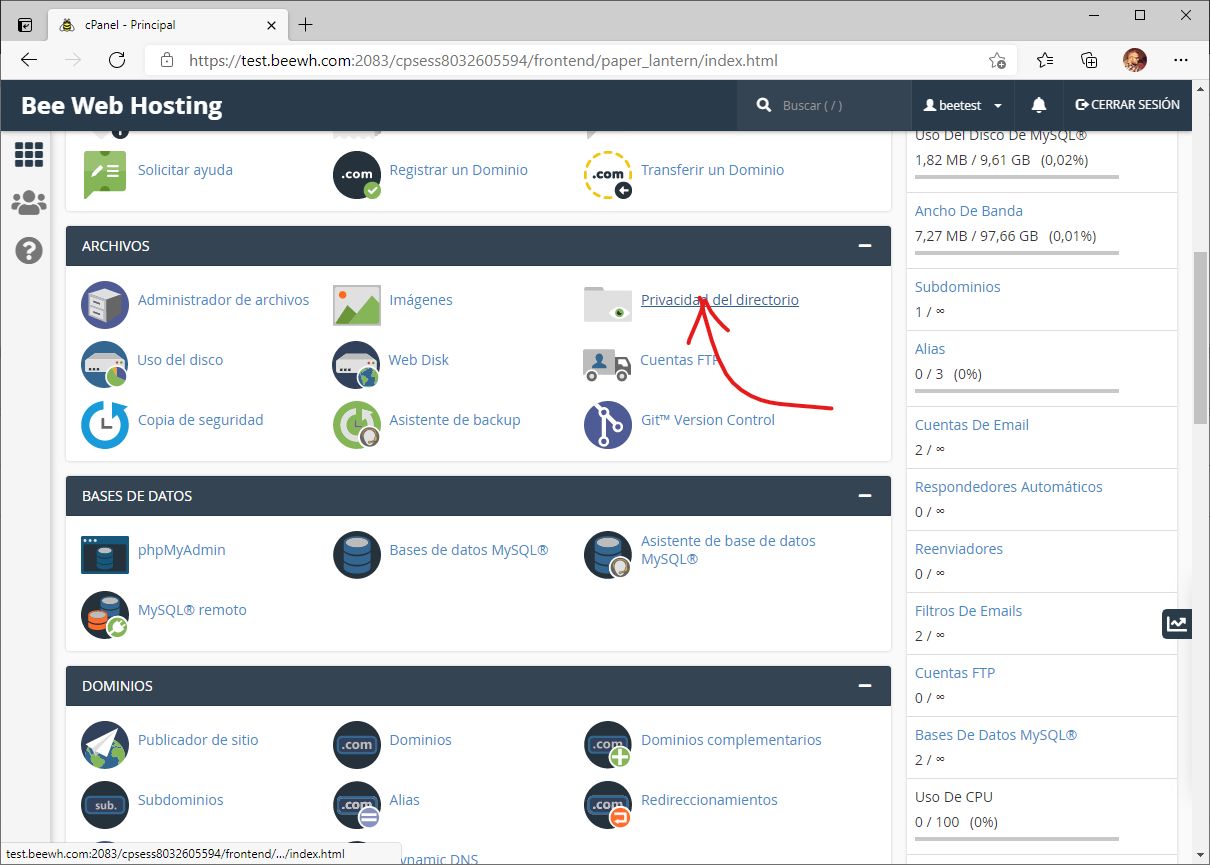Click the Bee Web Hosting logo
Viewport: 1210px width, 865px height.
(122, 105)
